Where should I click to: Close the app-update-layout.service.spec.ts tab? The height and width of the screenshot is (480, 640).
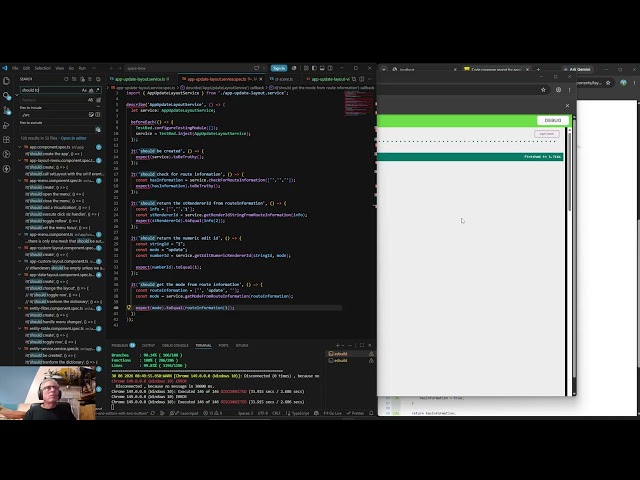tap(261, 79)
